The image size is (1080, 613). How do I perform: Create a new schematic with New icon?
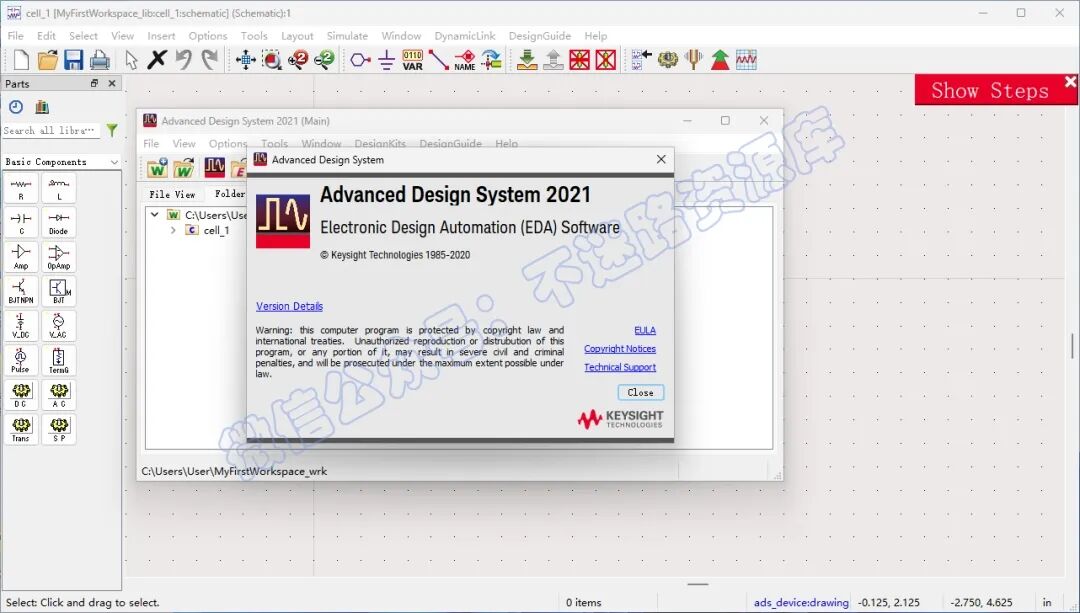pos(21,60)
